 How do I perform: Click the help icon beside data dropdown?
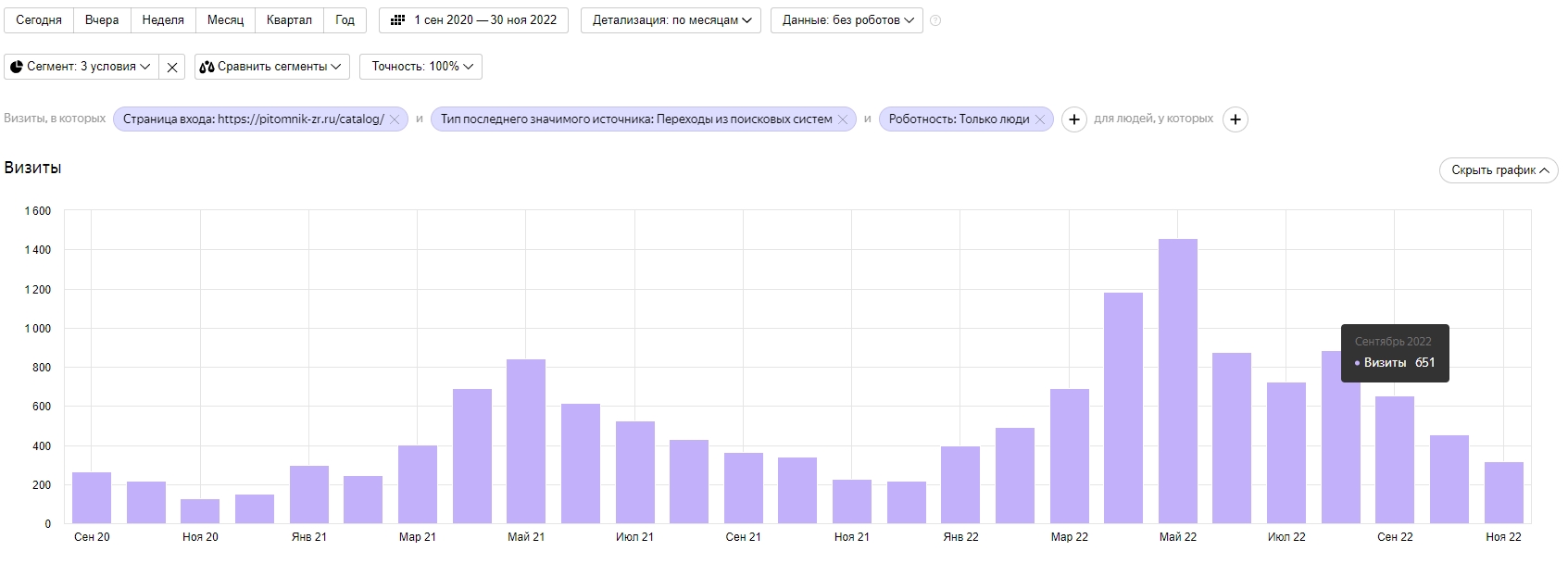pos(935,20)
